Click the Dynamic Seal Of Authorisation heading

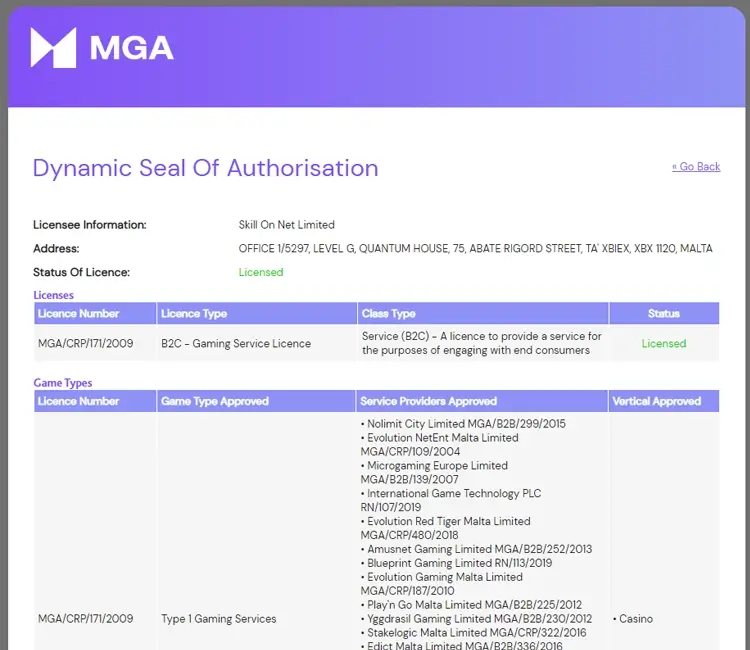206,168
